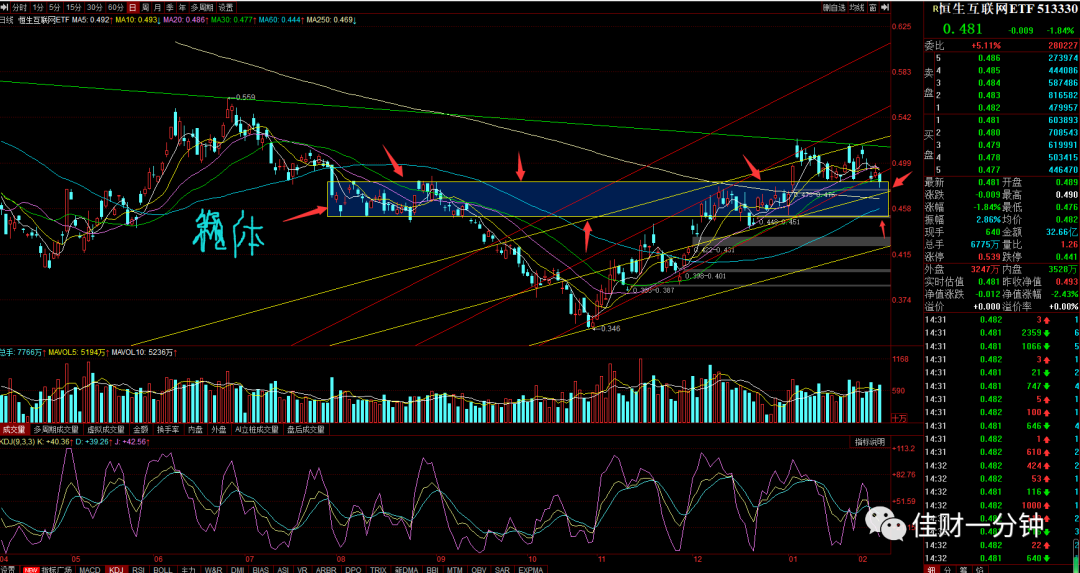The image size is (1080, 573).
Task: Select the 成交量 volume sub-tab
Action: [x=14, y=429]
